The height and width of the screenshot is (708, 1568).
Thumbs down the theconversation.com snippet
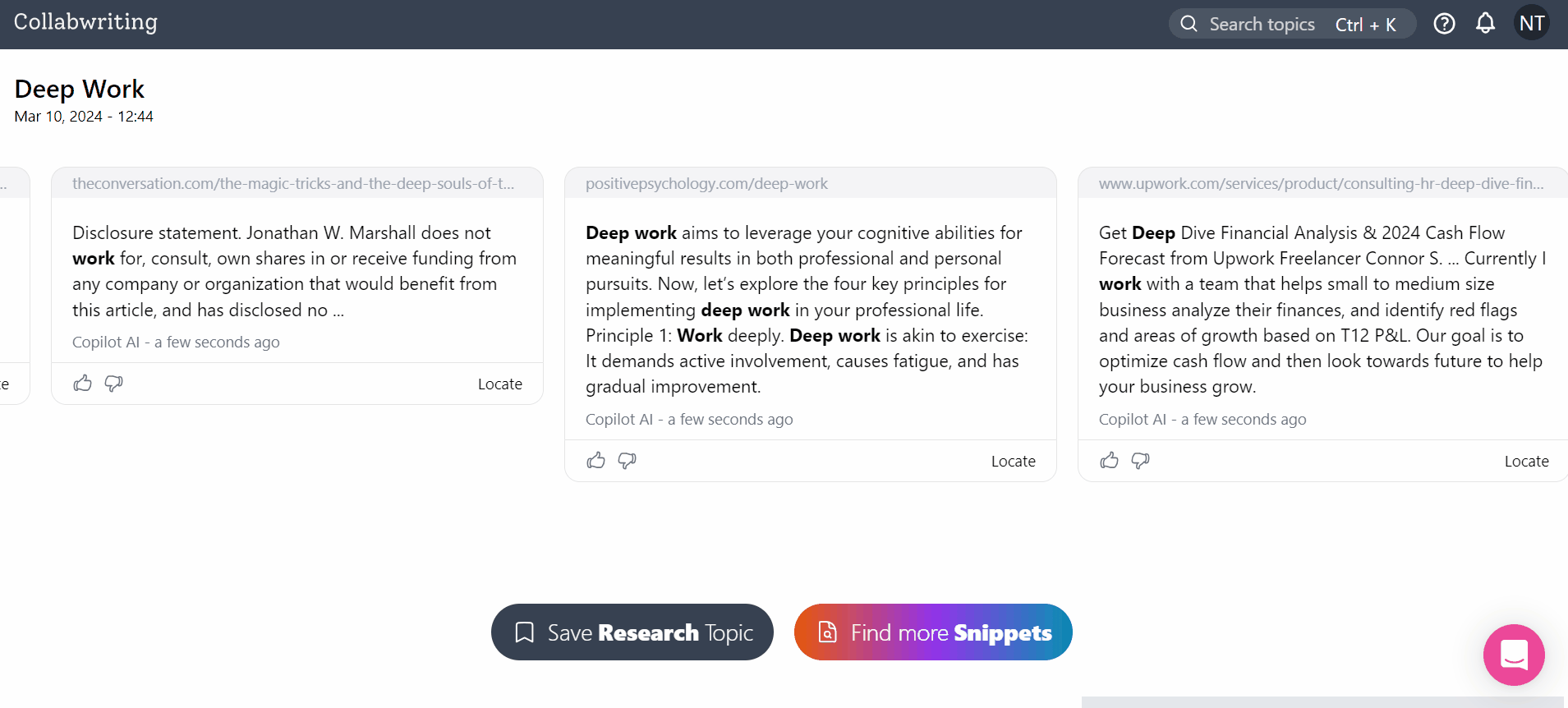point(114,384)
